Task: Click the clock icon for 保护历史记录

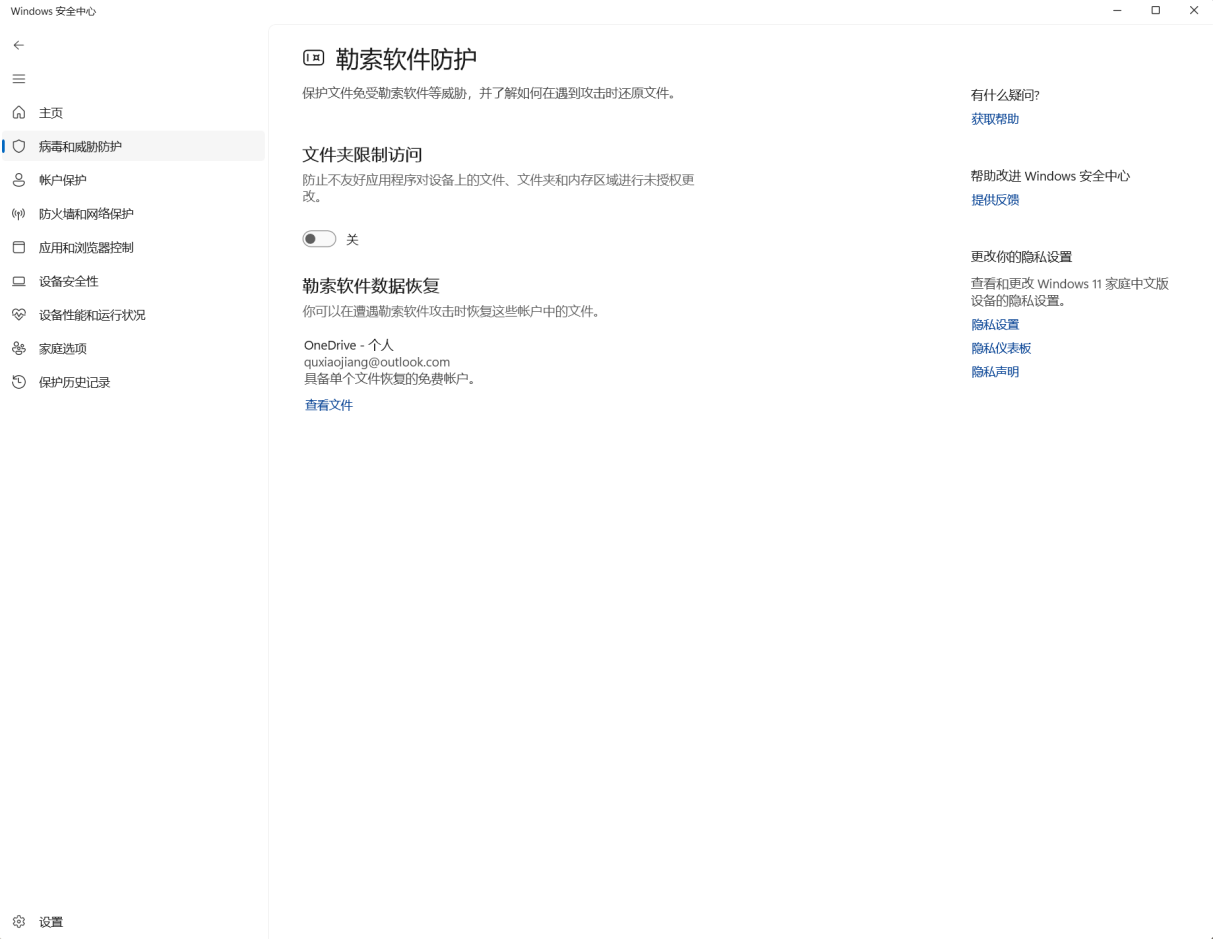Action: pos(19,382)
